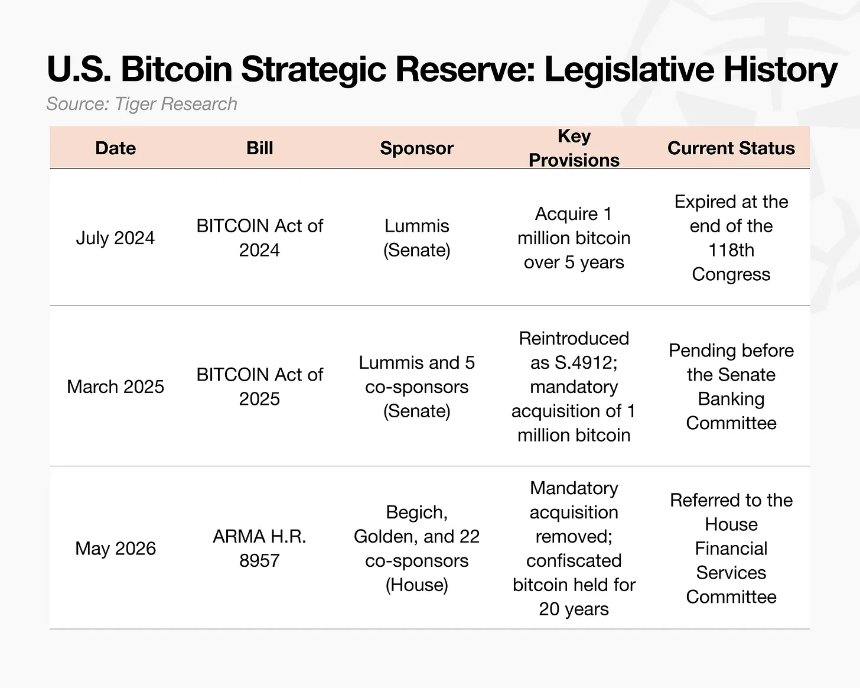Select the 'ARMA H.R. 8957' bill cell
Image resolution: width=860 pixels, height=688 pixels.
[x=259, y=548]
